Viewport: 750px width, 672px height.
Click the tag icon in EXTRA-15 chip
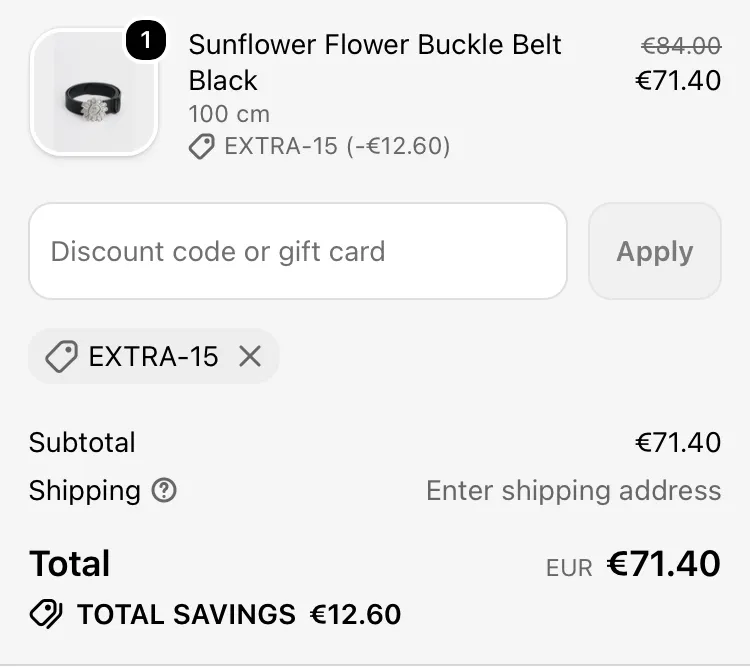coord(62,356)
